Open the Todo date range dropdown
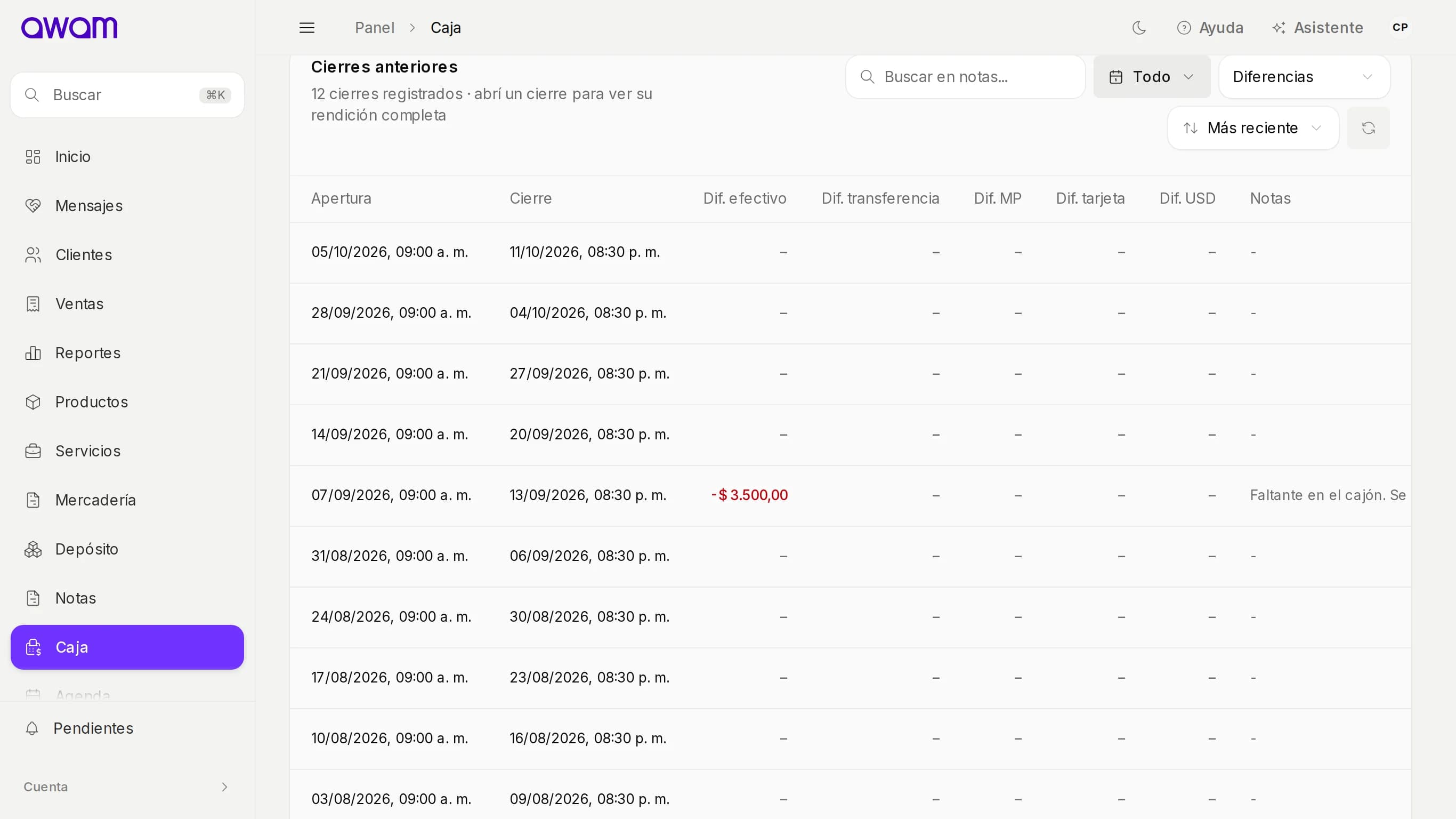The image size is (1456, 819). [x=1152, y=77]
